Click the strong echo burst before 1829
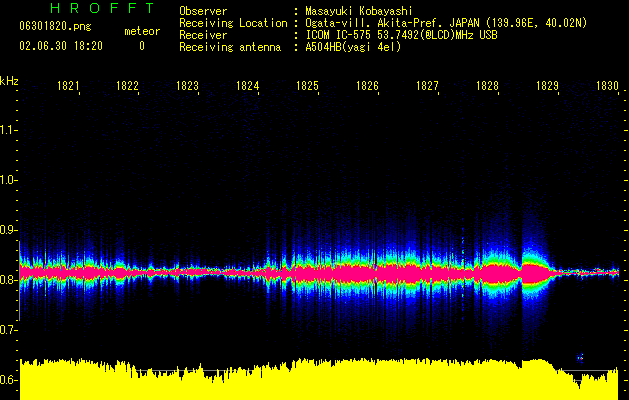 tap(537, 273)
